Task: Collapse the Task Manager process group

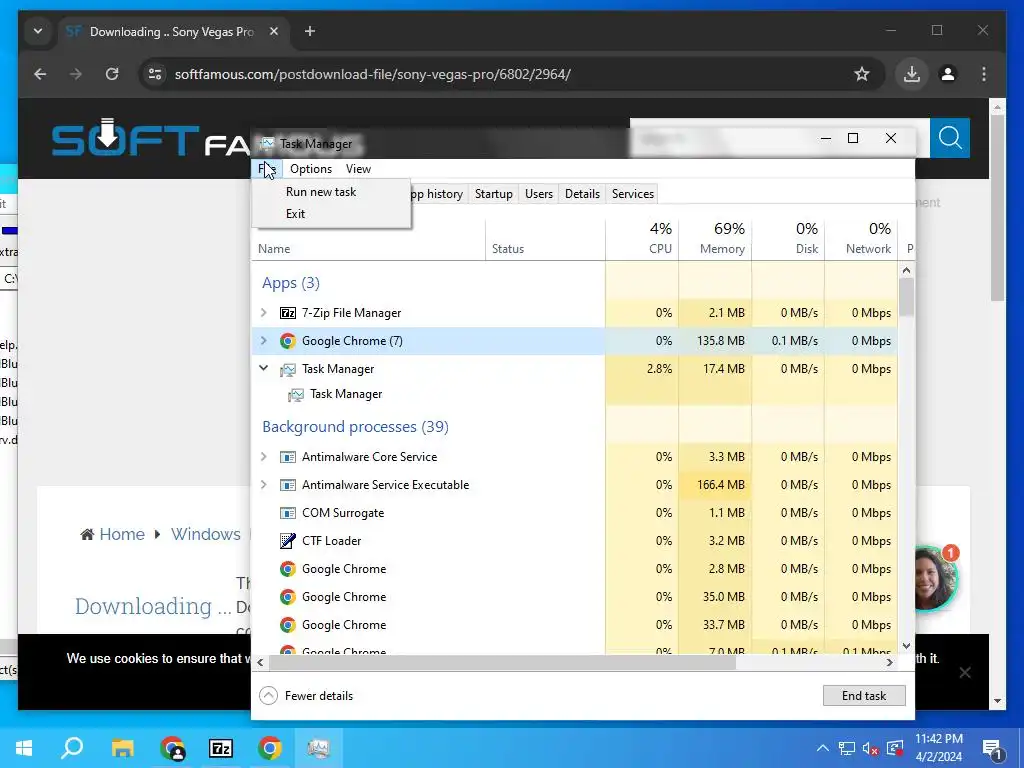Action: pos(264,368)
